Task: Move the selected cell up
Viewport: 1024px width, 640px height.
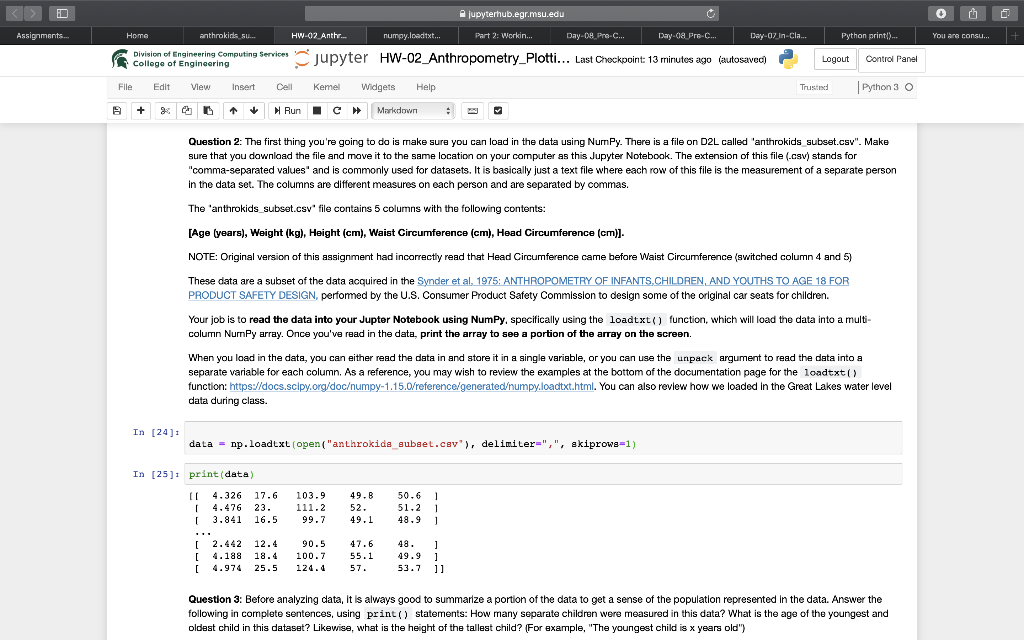Action: click(232, 110)
